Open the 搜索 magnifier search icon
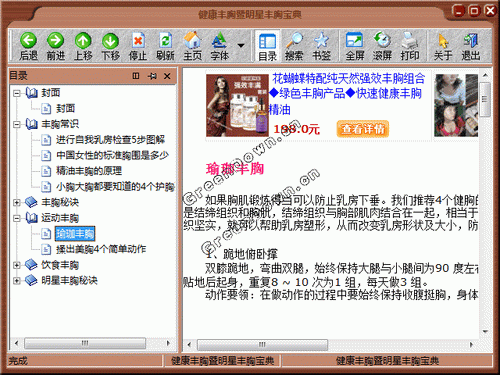 coord(294,41)
